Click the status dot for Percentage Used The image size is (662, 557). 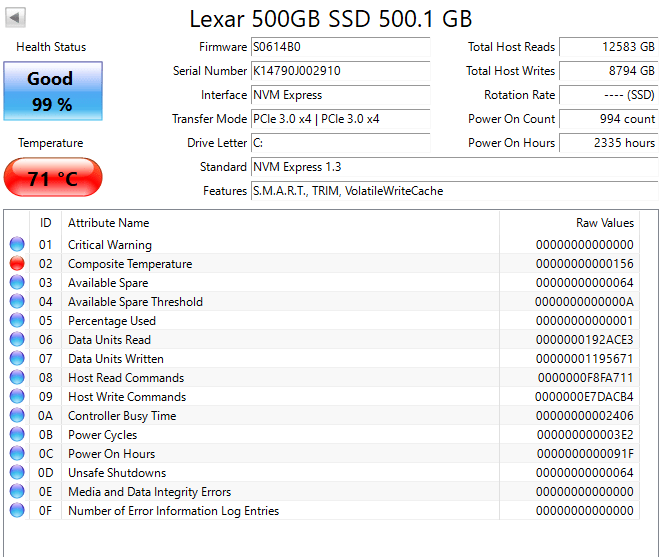pyautogui.click(x=17, y=320)
